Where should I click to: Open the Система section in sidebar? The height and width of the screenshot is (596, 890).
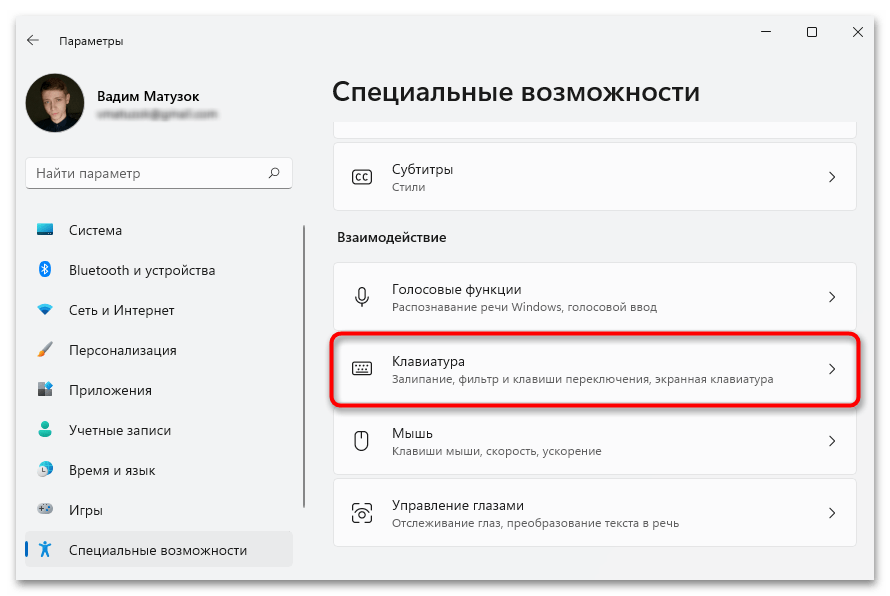95,230
